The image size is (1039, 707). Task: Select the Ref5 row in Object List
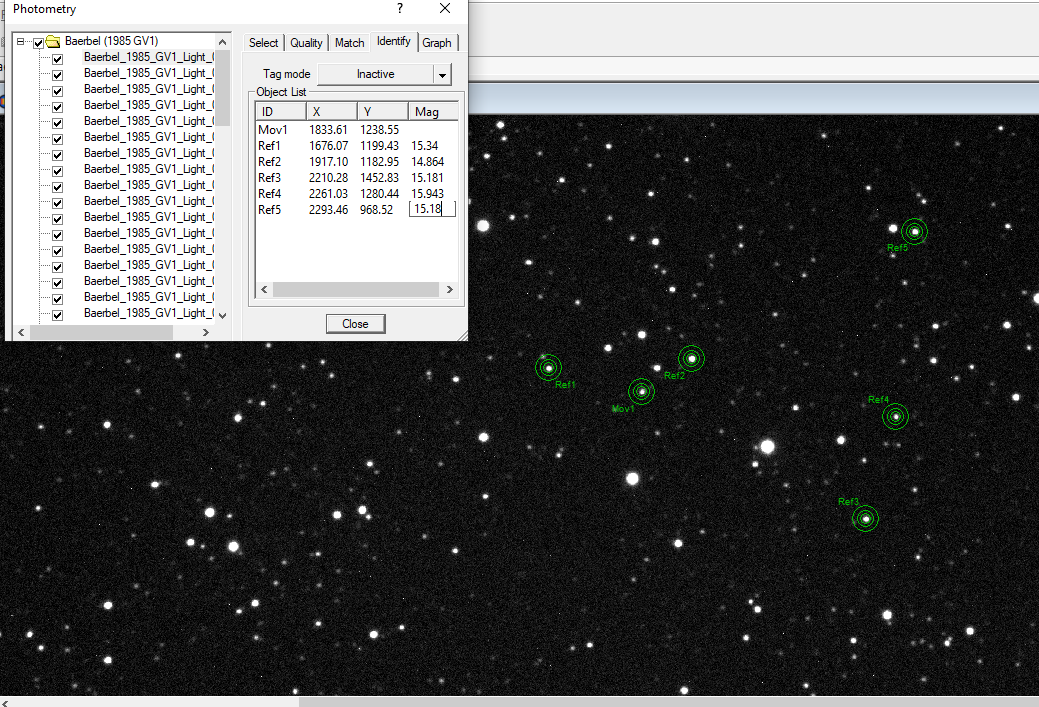[356, 209]
